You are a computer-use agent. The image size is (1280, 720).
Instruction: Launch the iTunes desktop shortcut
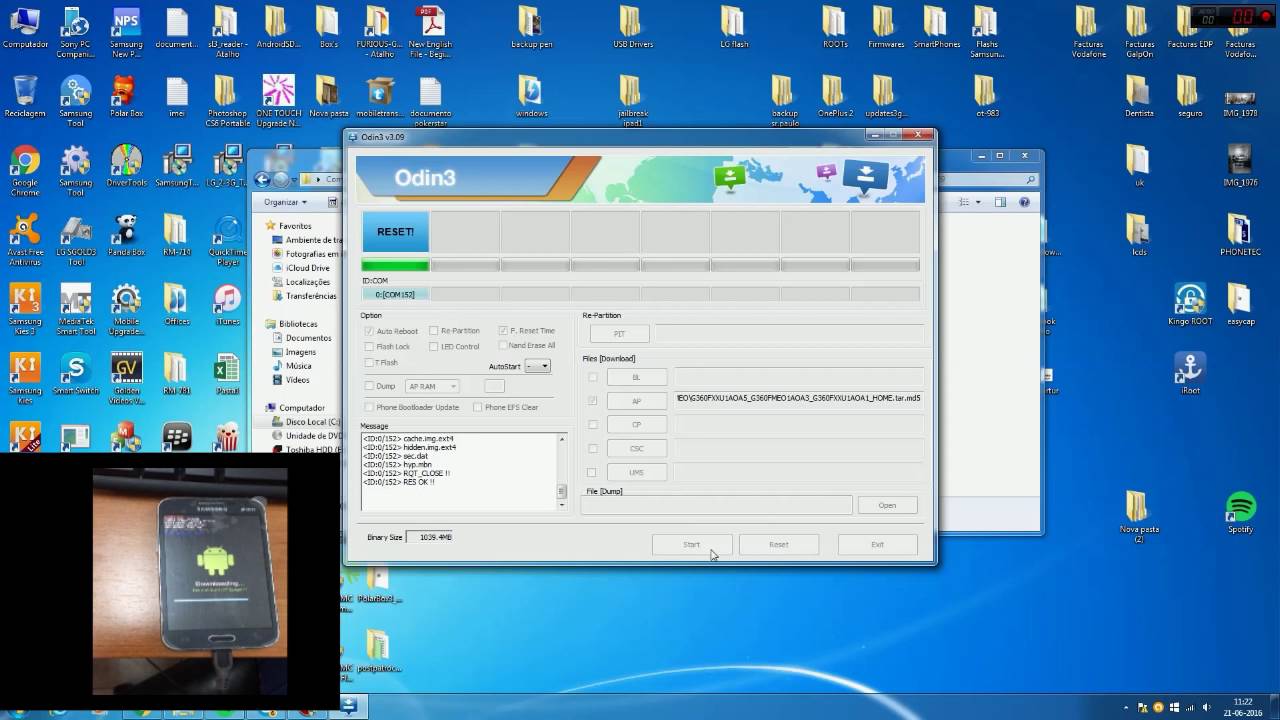(228, 305)
